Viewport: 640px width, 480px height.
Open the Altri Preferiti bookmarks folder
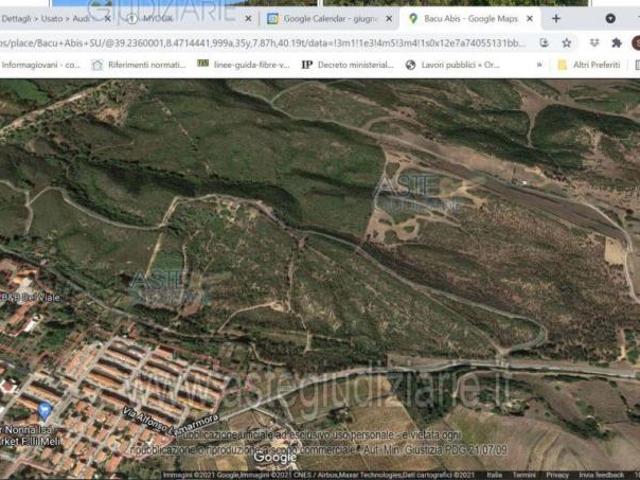[589, 65]
